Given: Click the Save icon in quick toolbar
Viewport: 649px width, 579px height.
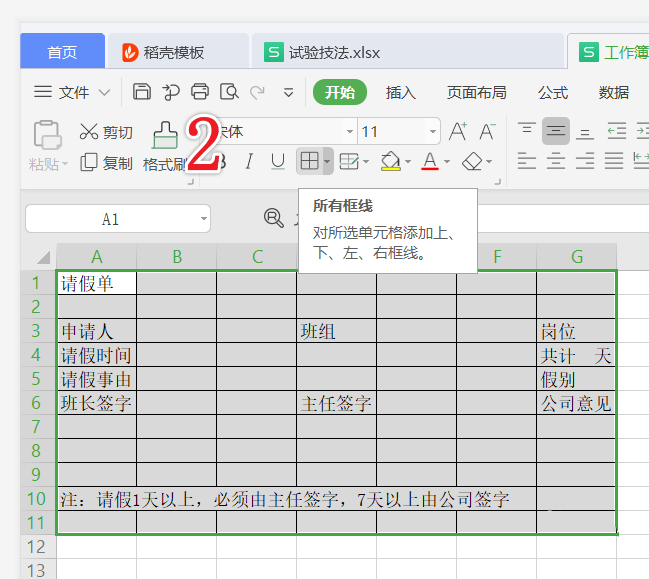Looking at the screenshot, I should coord(142,91).
